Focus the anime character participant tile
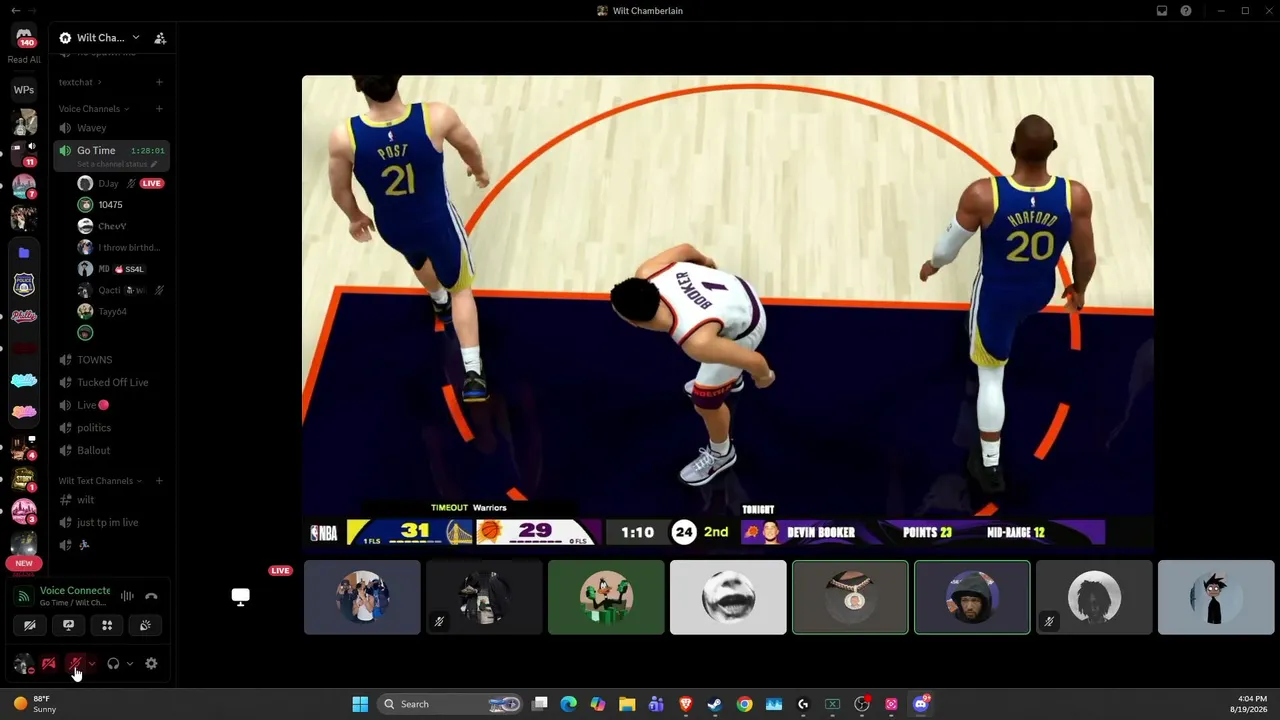 pos(1216,597)
